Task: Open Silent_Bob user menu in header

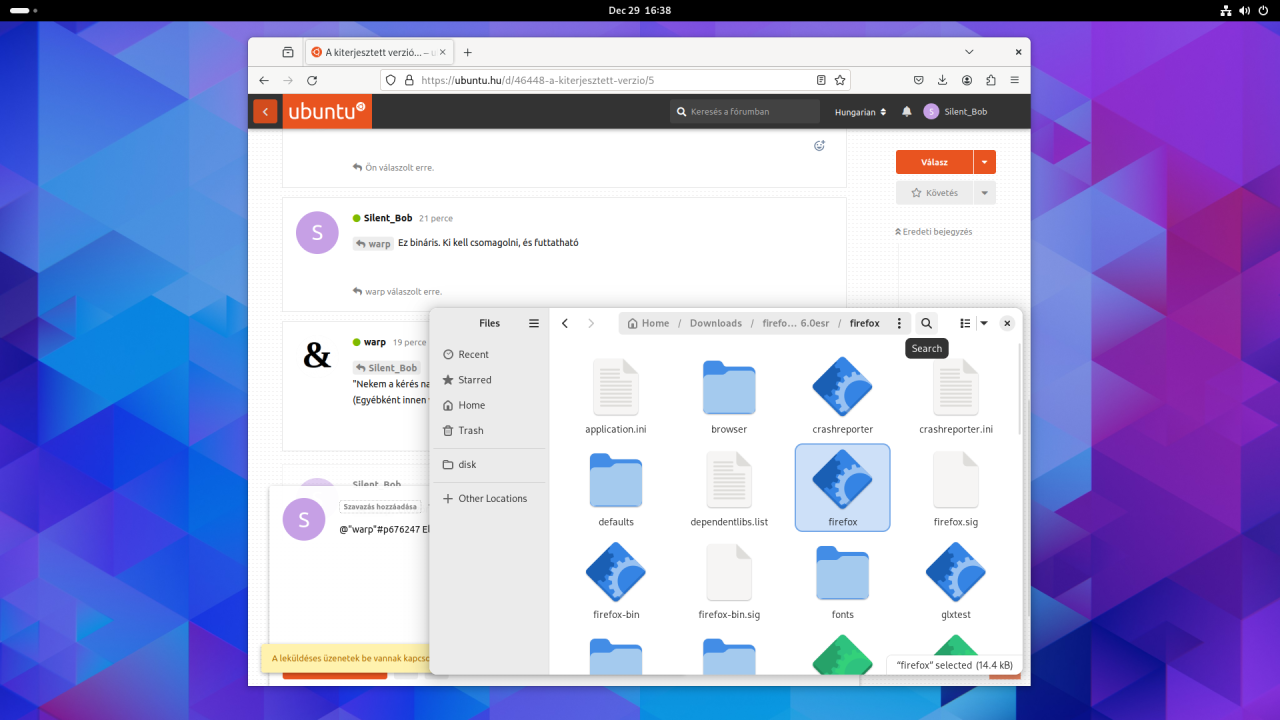Action: (x=955, y=111)
